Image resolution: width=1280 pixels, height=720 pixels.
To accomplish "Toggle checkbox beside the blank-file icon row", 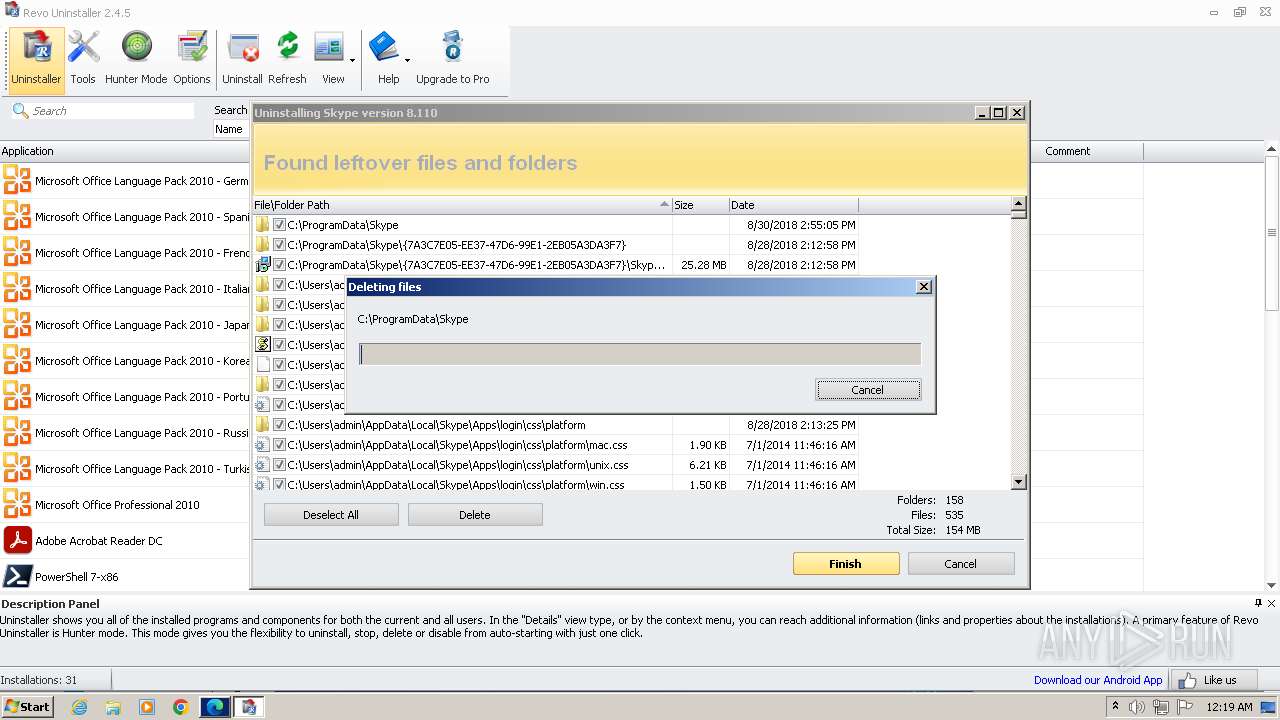I will pos(280,365).
